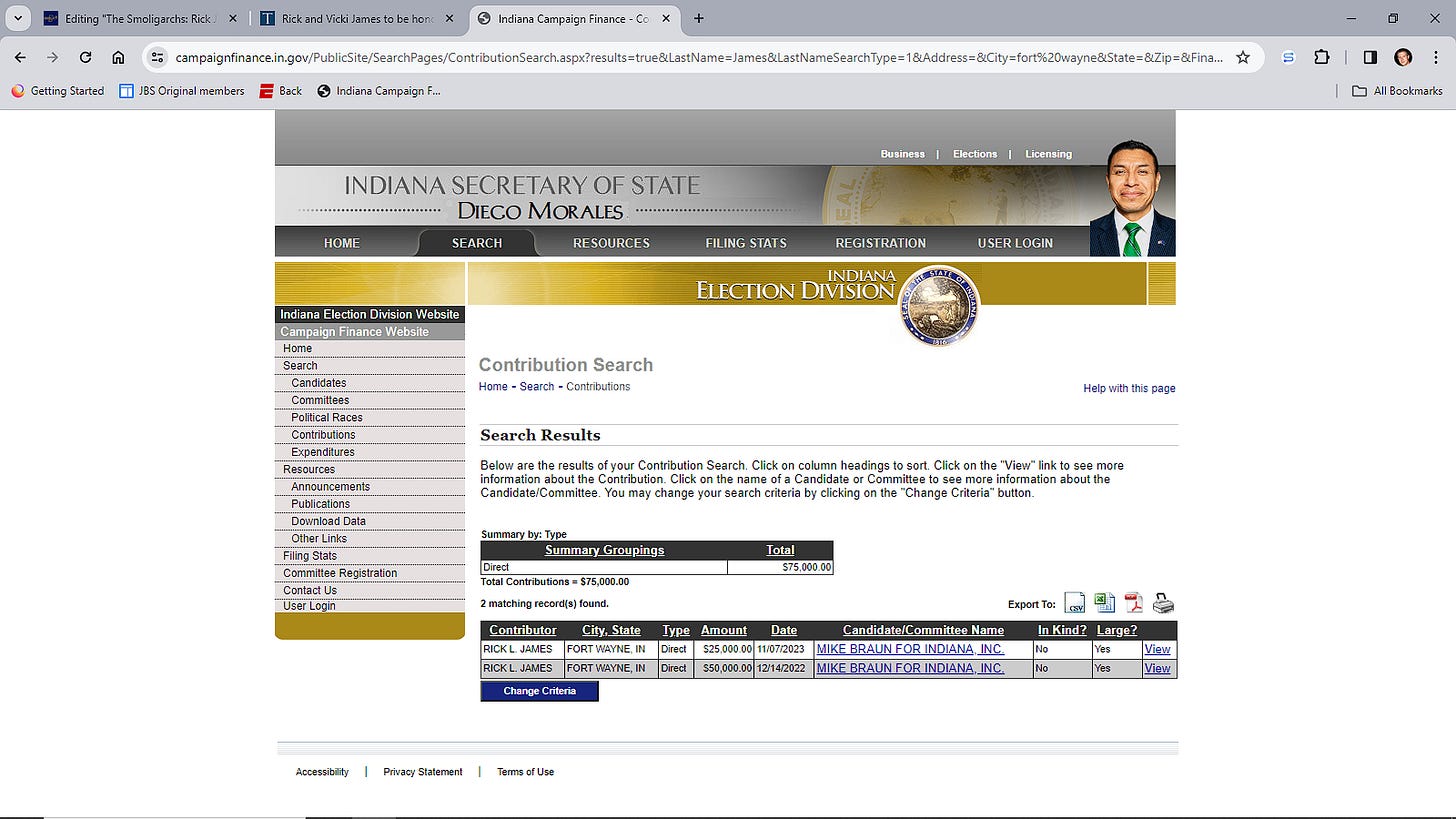Image resolution: width=1456 pixels, height=819 pixels.
Task: Sort summary by Summary Groupings header
Action: click(x=604, y=550)
